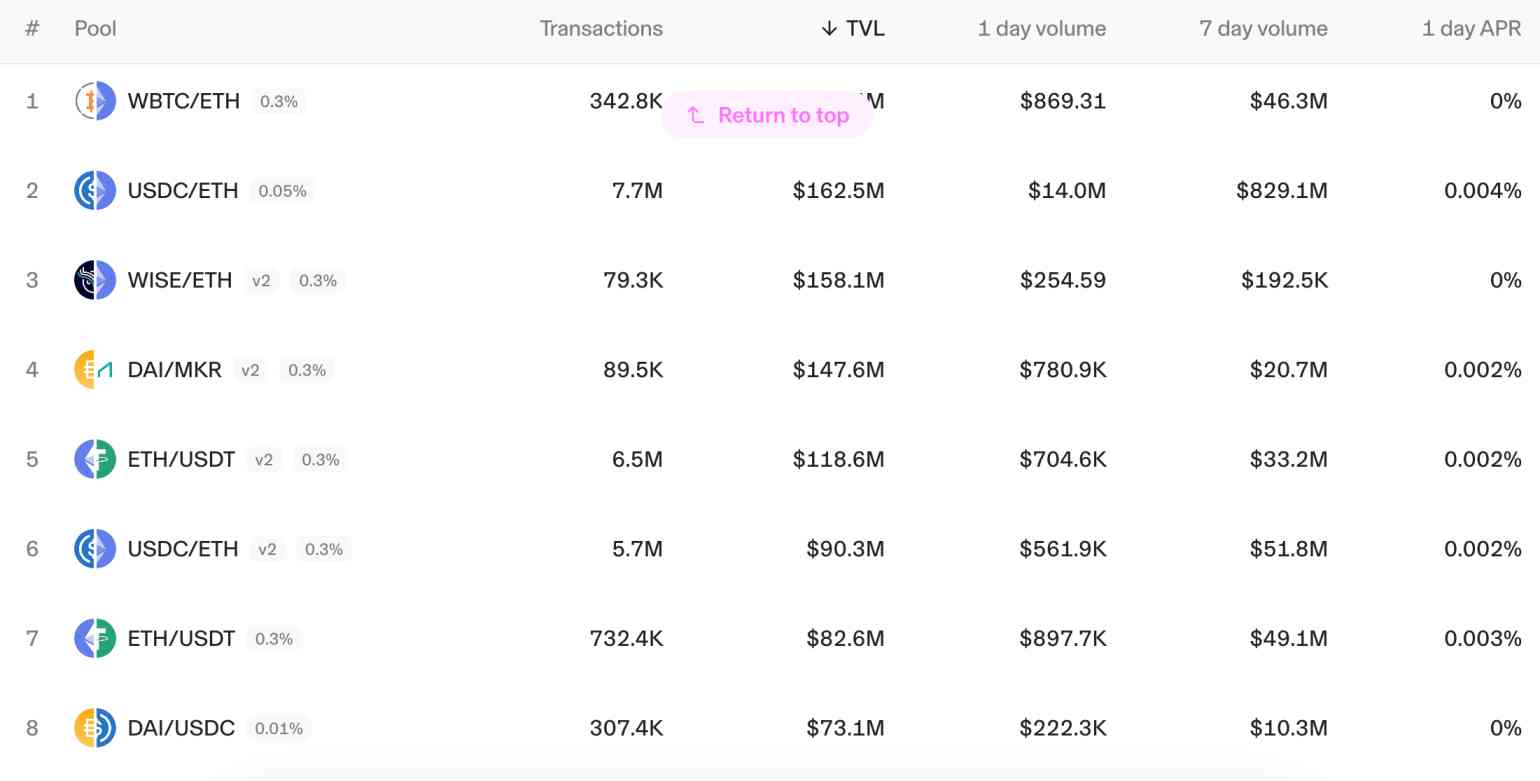Image resolution: width=1540 pixels, height=781 pixels.
Task: Sort pools by the Transactions column
Action: point(601,28)
